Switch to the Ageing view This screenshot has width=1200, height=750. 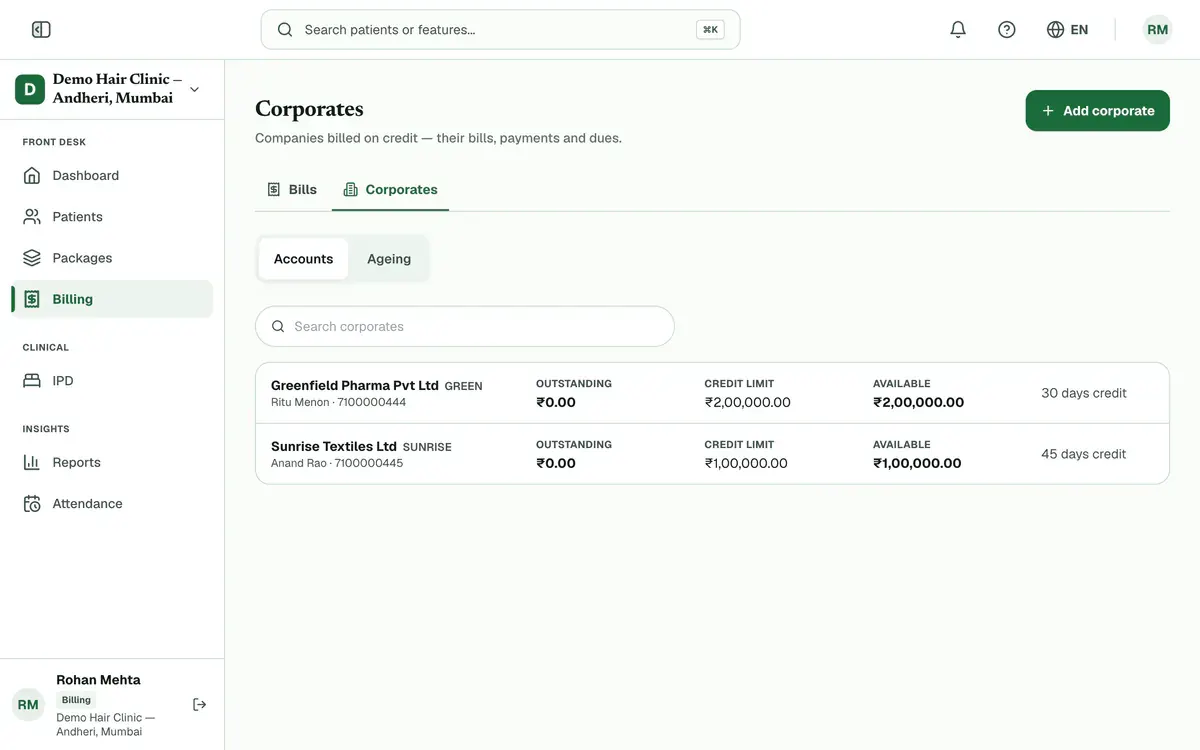pyautogui.click(x=389, y=259)
